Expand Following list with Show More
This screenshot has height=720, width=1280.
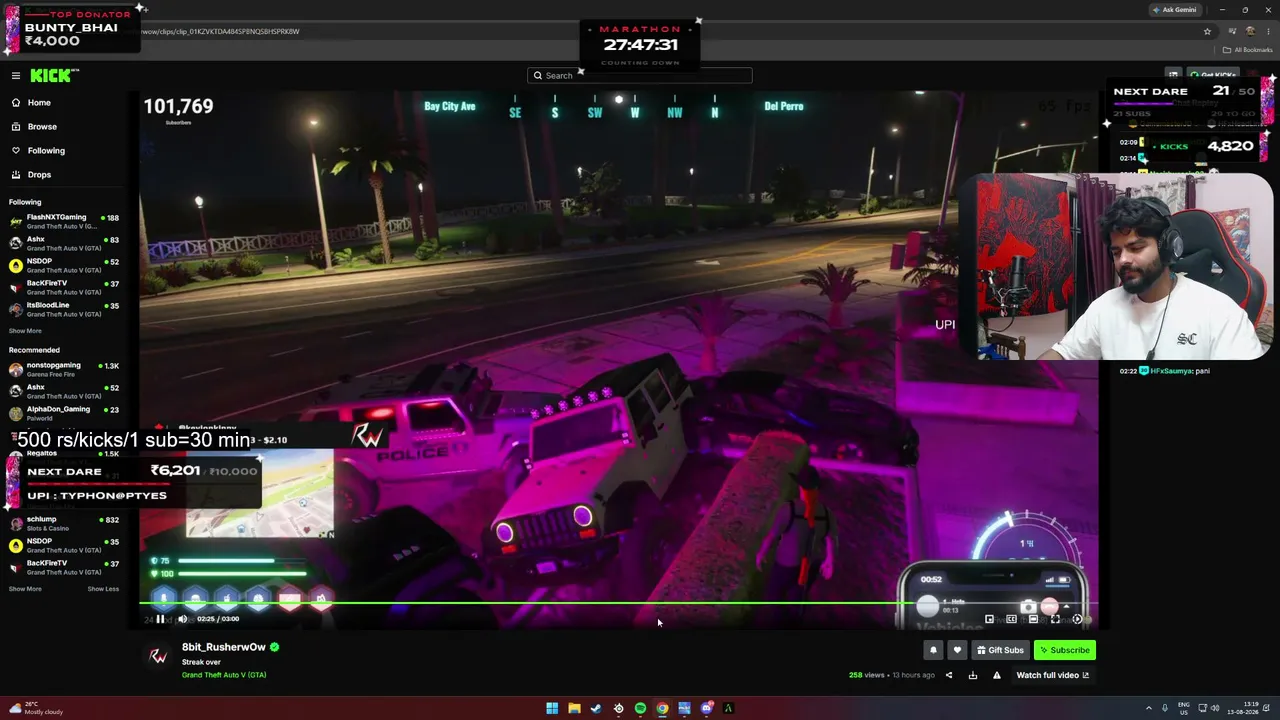(x=25, y=331)
